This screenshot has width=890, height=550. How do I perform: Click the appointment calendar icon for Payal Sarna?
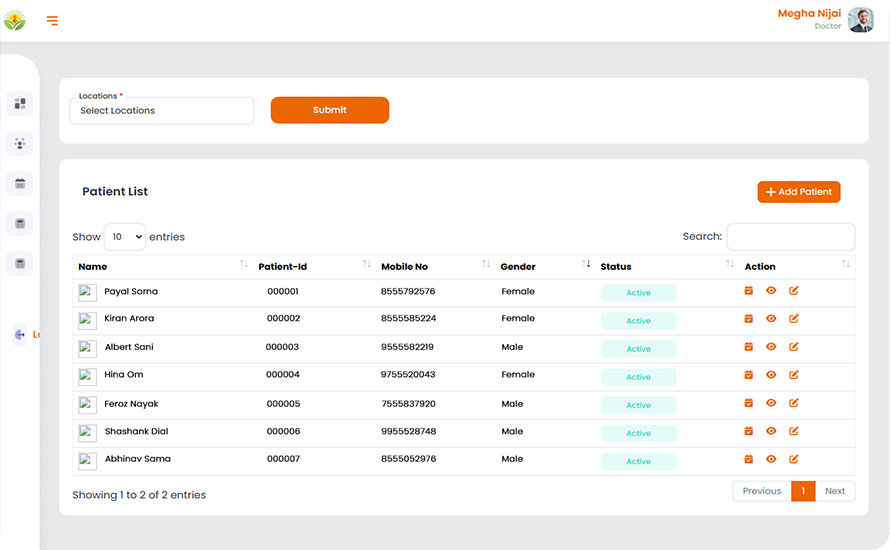(748, 291)
